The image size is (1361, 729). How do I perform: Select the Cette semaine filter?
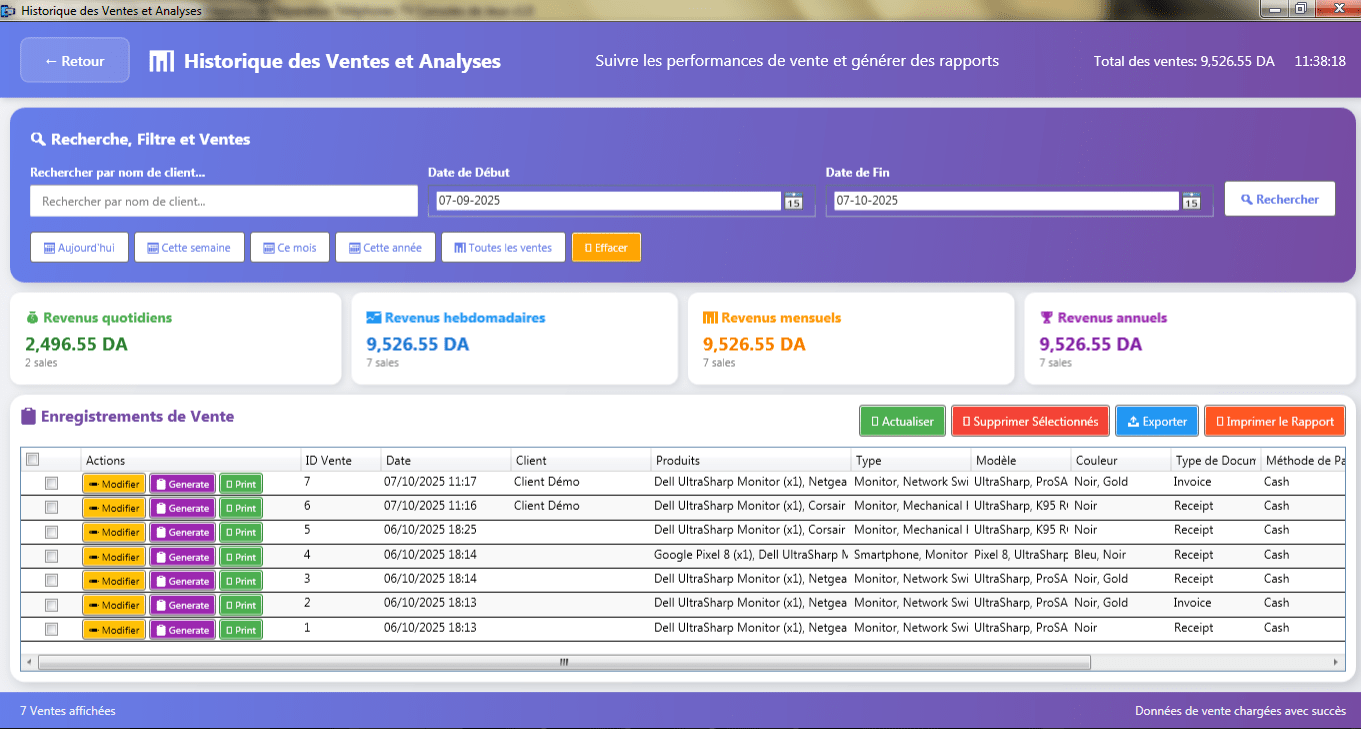[x=189, y=247]
